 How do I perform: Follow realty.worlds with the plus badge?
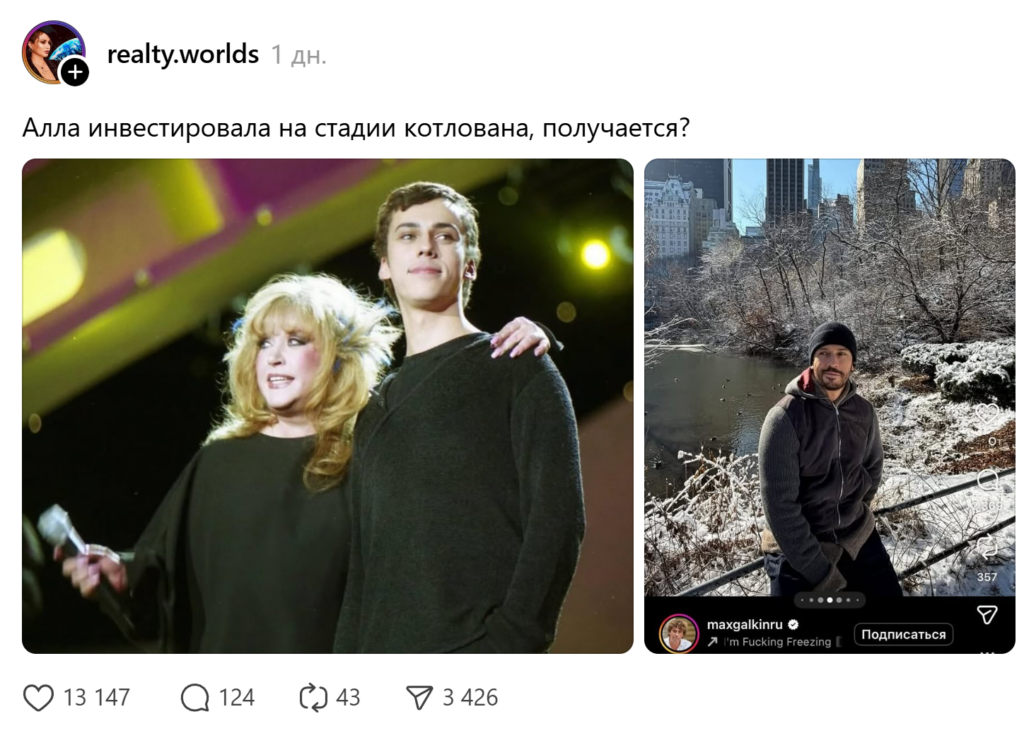[75, 72]
